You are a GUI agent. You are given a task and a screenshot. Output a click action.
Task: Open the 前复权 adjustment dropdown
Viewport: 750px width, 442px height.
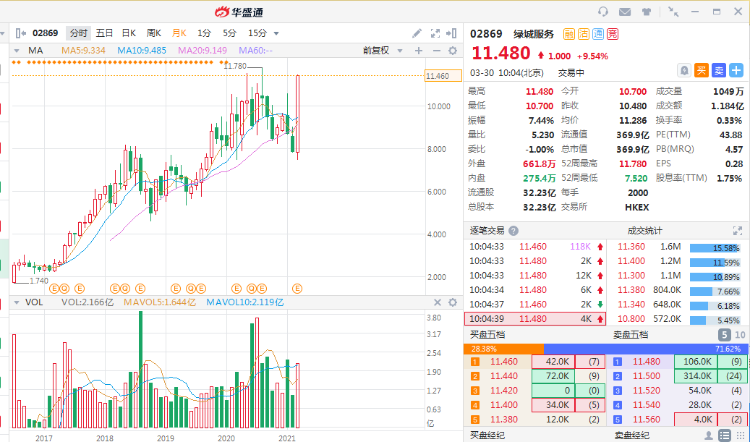point(377,49)
